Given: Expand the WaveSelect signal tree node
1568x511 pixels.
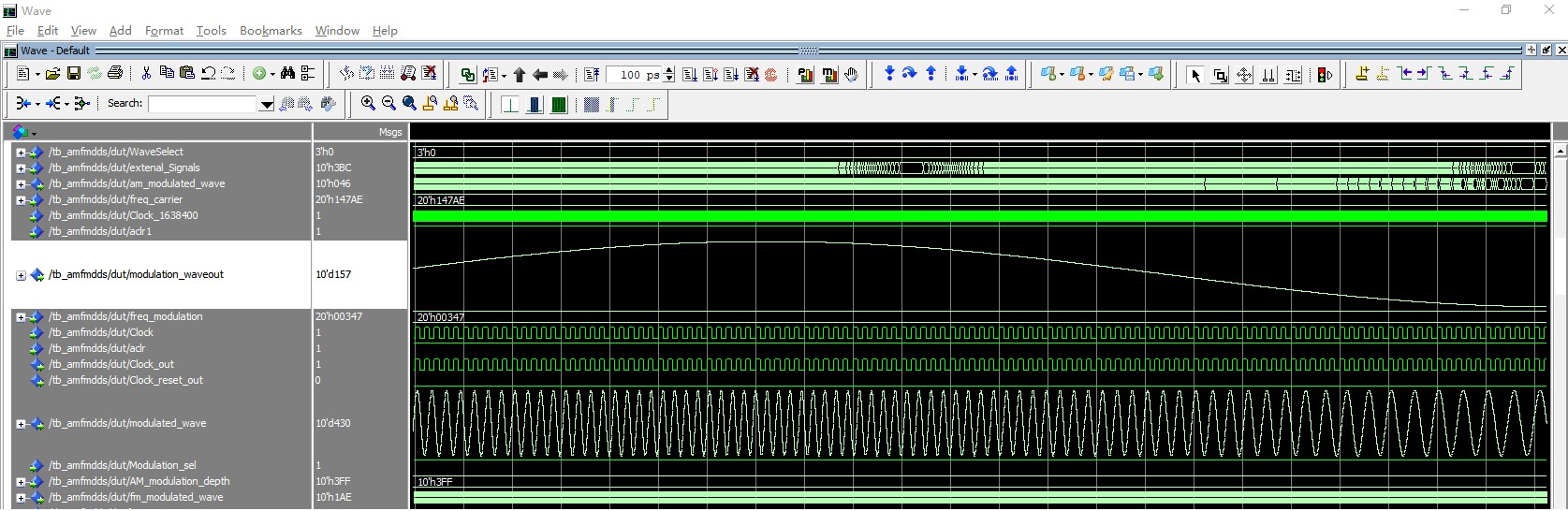Looking at the screenshot, I should click(21, 153).
